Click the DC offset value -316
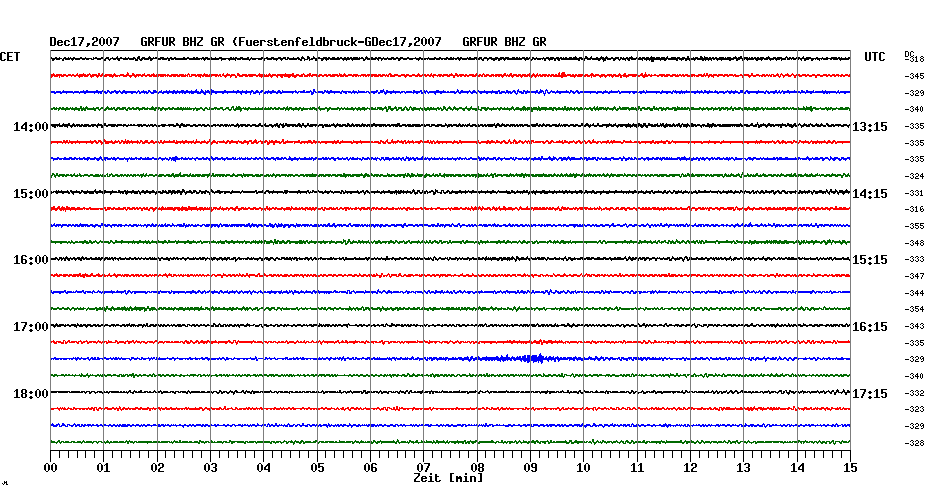The width and height of the screenshot is (930, 494). [x=914, y=209]
